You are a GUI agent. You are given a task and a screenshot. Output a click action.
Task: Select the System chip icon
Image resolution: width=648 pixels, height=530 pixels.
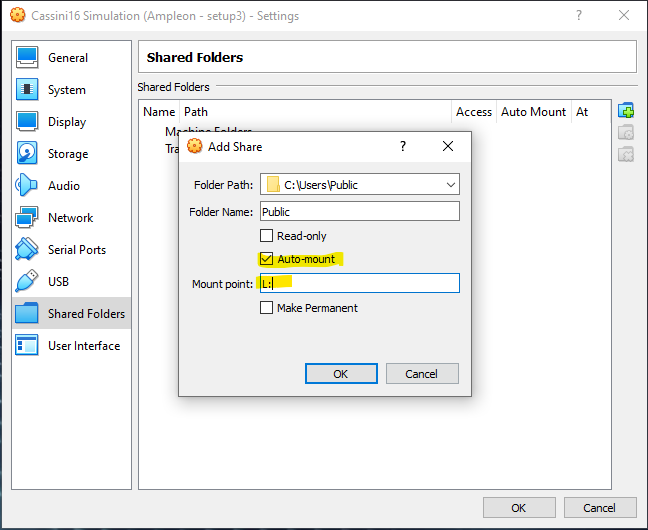point(27,89)
